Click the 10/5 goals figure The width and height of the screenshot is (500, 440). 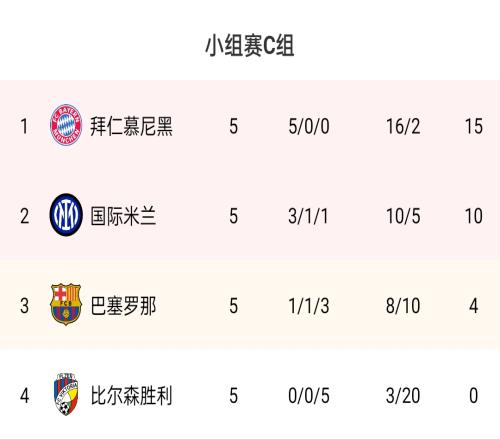(403, 216)
